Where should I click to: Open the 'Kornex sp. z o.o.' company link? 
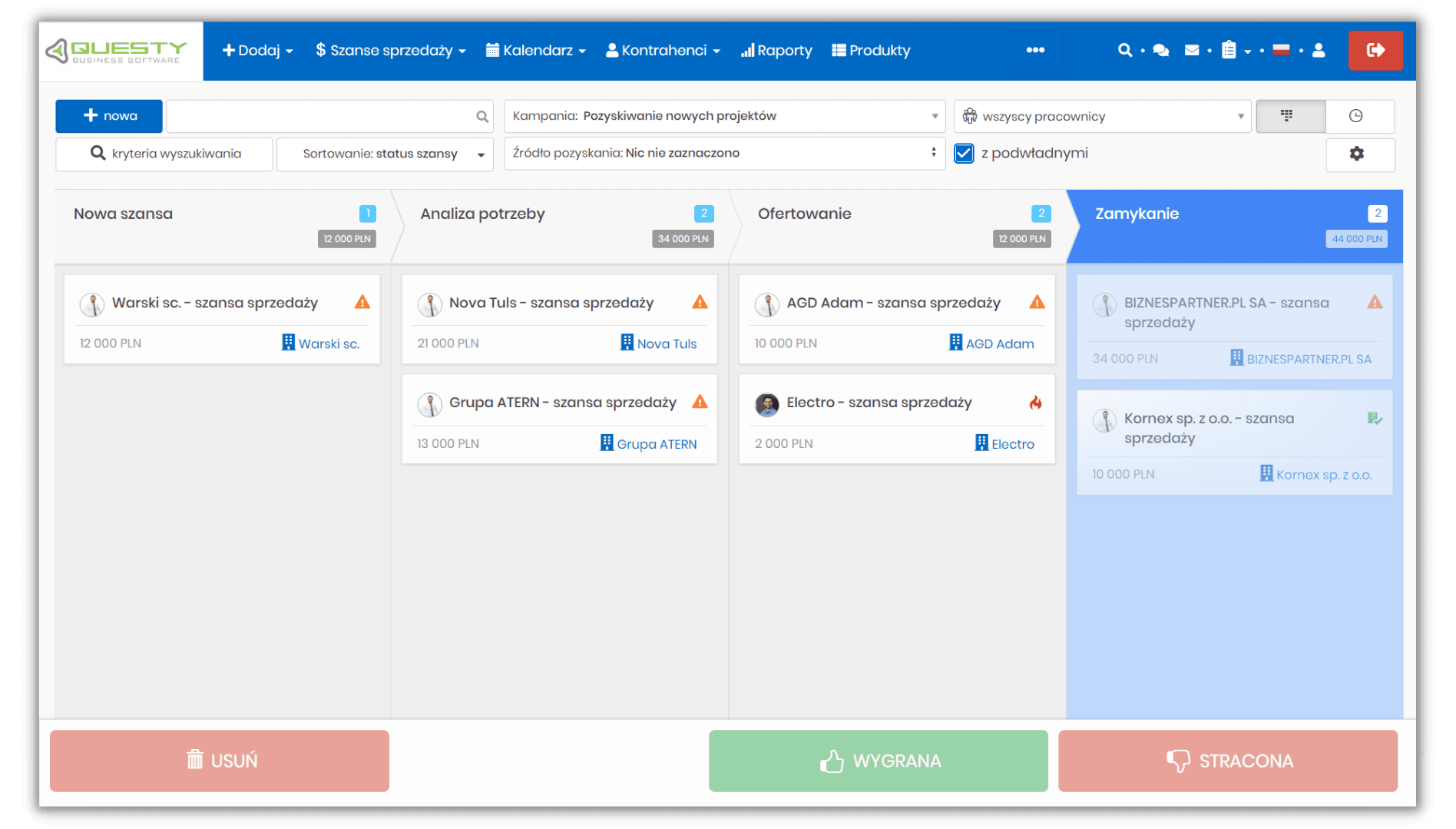[1316, 474]
